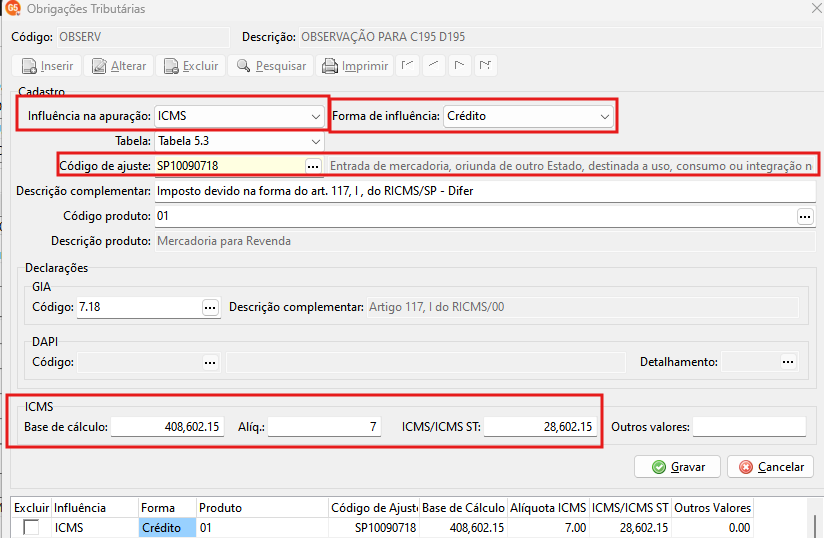Click the GIA Código field 7.18
Screen dimensions: 824x538
[139, 307]
